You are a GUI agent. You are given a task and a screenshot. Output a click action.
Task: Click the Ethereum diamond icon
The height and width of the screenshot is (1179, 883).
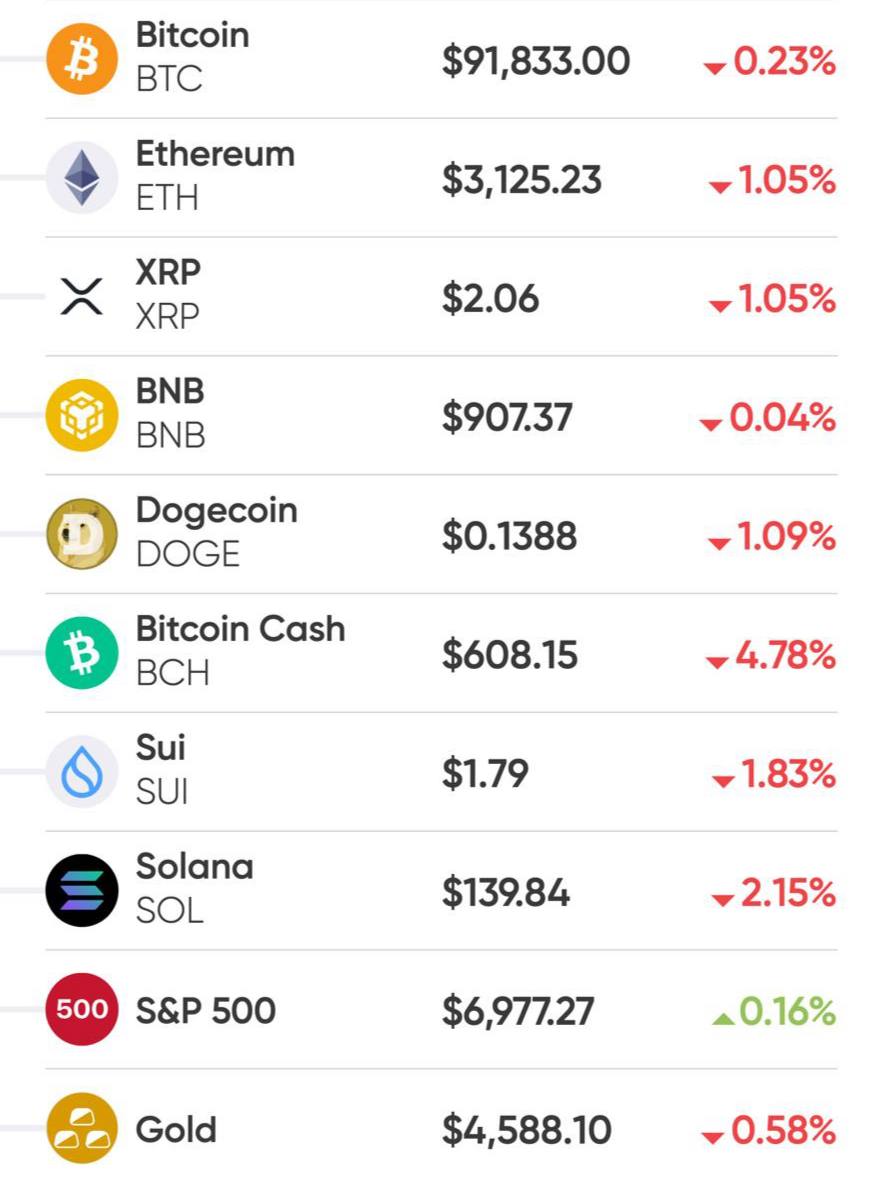(x=81, y=179)
